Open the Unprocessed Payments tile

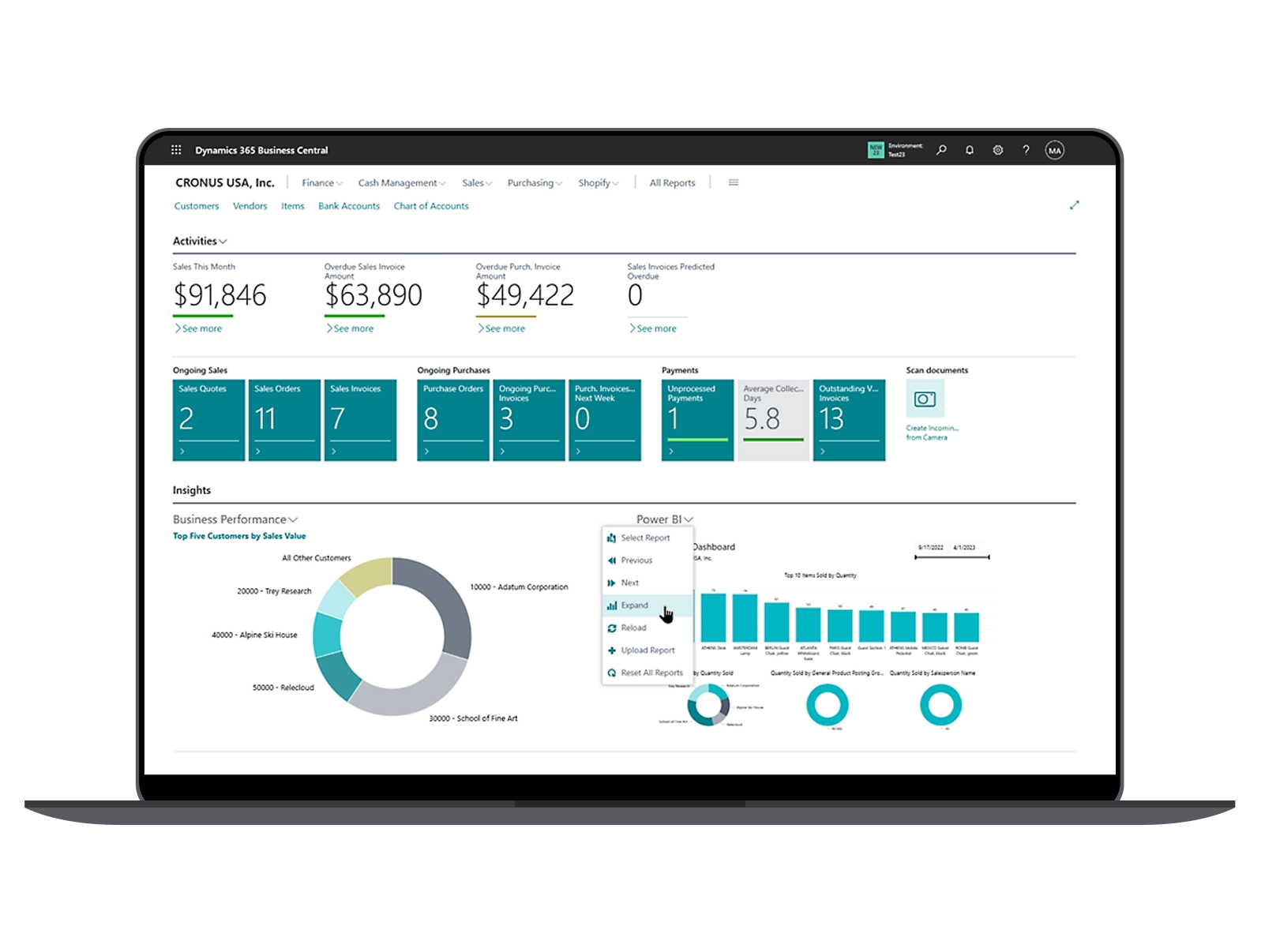[697, 420]
